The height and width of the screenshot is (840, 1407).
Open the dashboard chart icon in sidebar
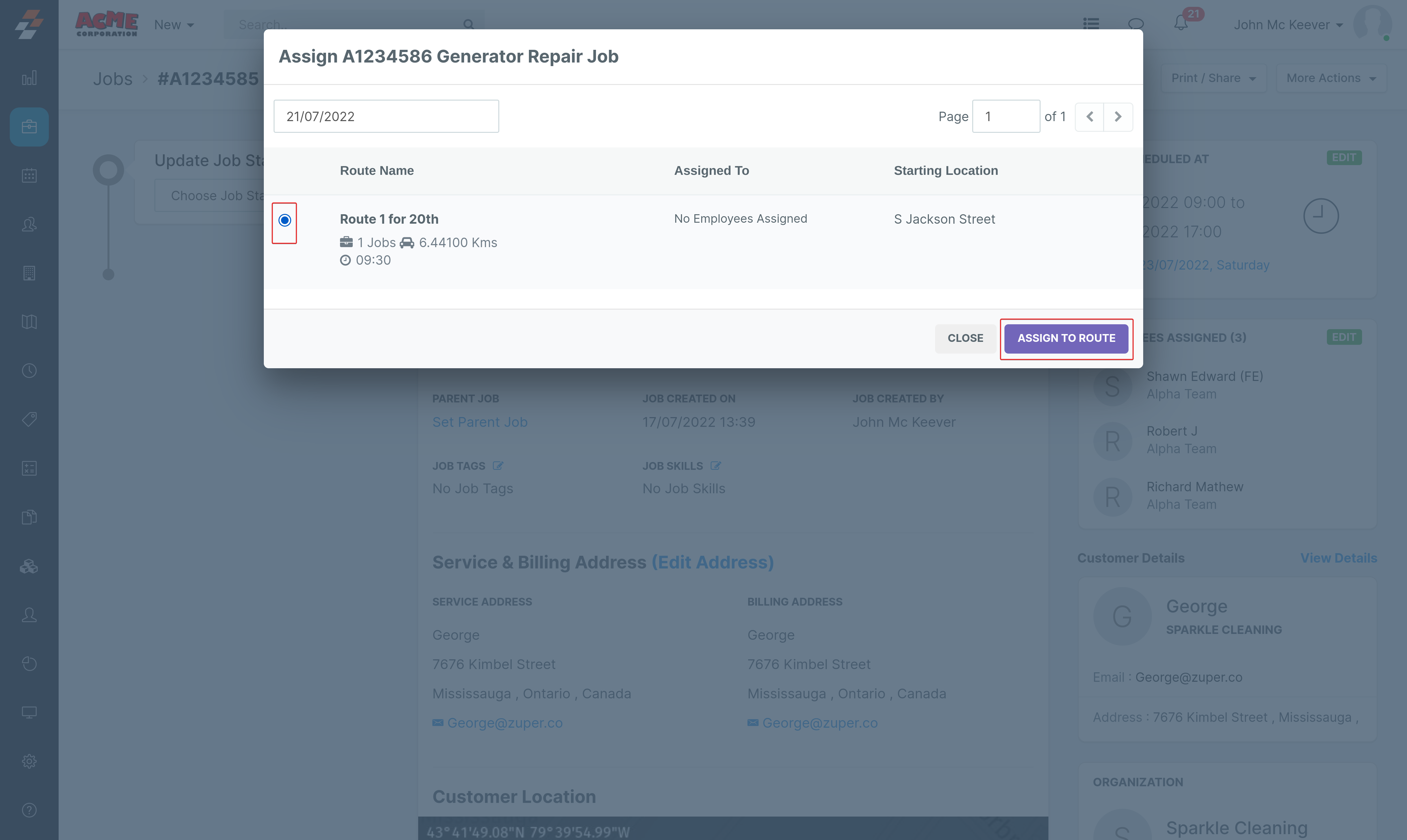coord(29,78)
